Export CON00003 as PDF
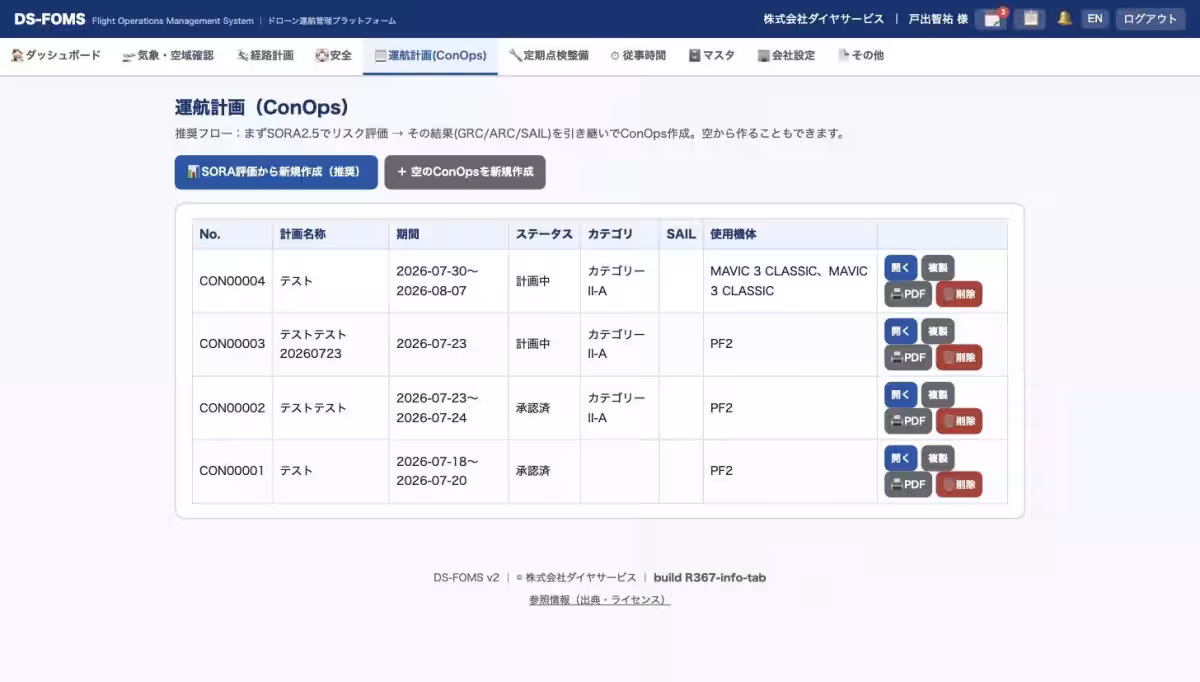The image size is (1200, 682). click(908, 357)
